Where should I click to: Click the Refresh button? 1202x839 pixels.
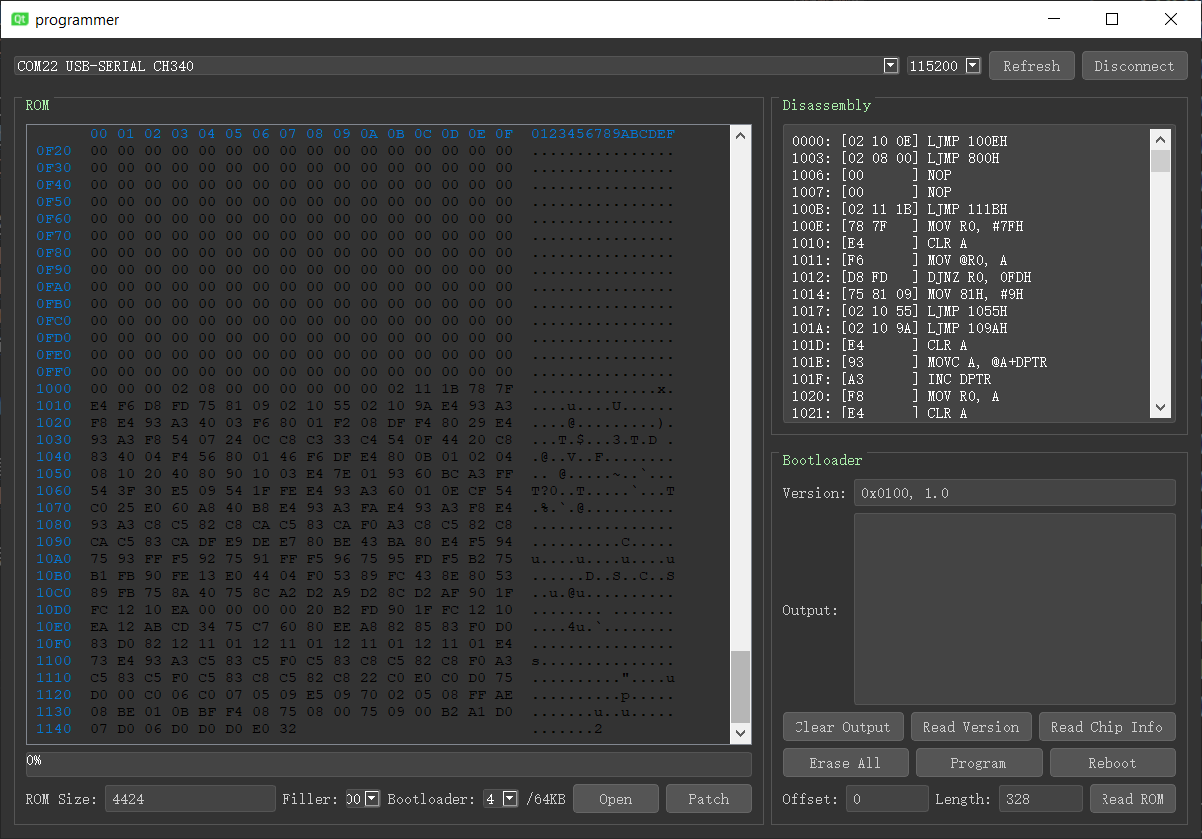click(x=1031, y=66)
